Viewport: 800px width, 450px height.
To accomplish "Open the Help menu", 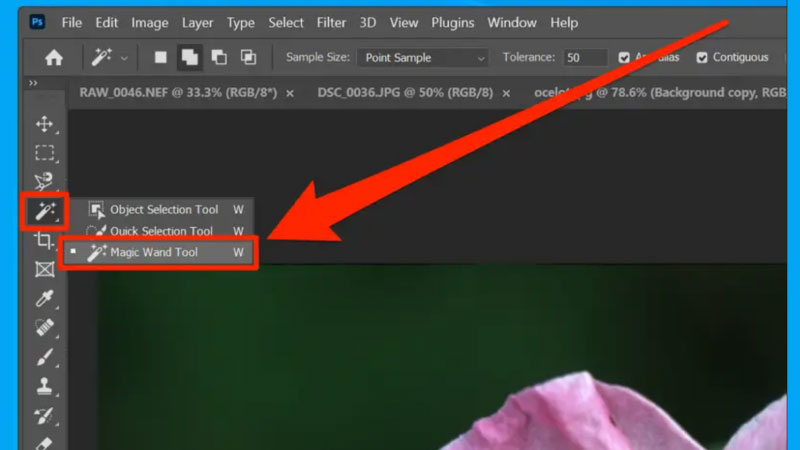I will pos(564,23).
